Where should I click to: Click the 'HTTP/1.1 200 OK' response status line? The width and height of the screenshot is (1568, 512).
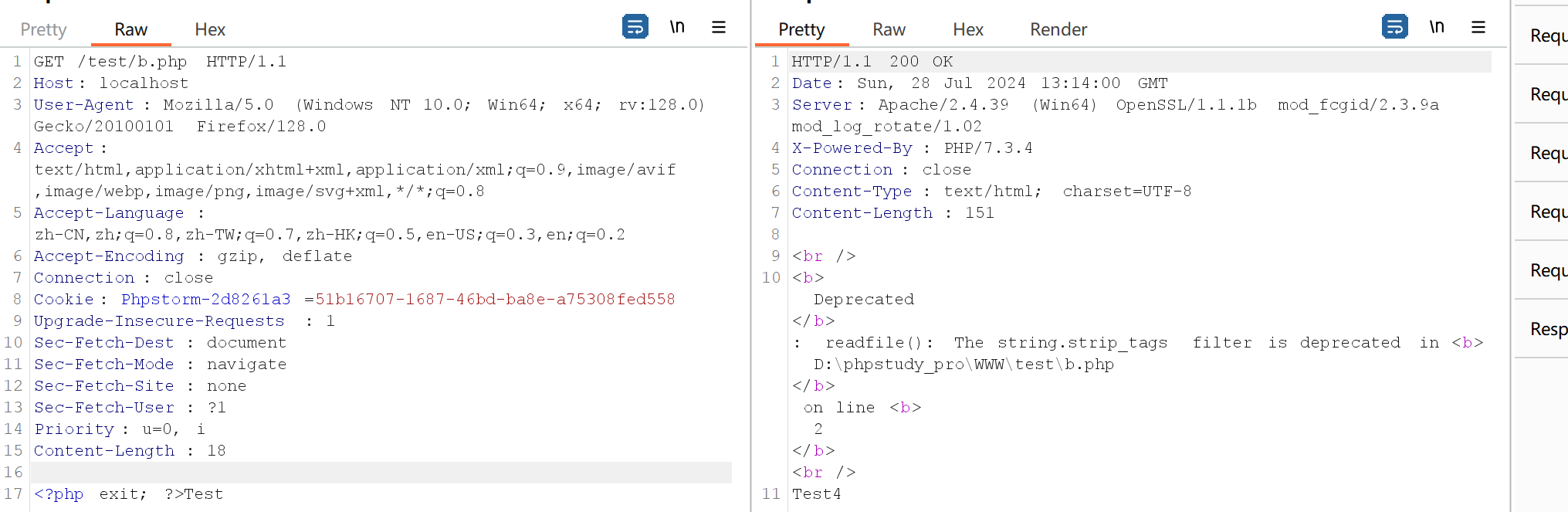point(872,62)
